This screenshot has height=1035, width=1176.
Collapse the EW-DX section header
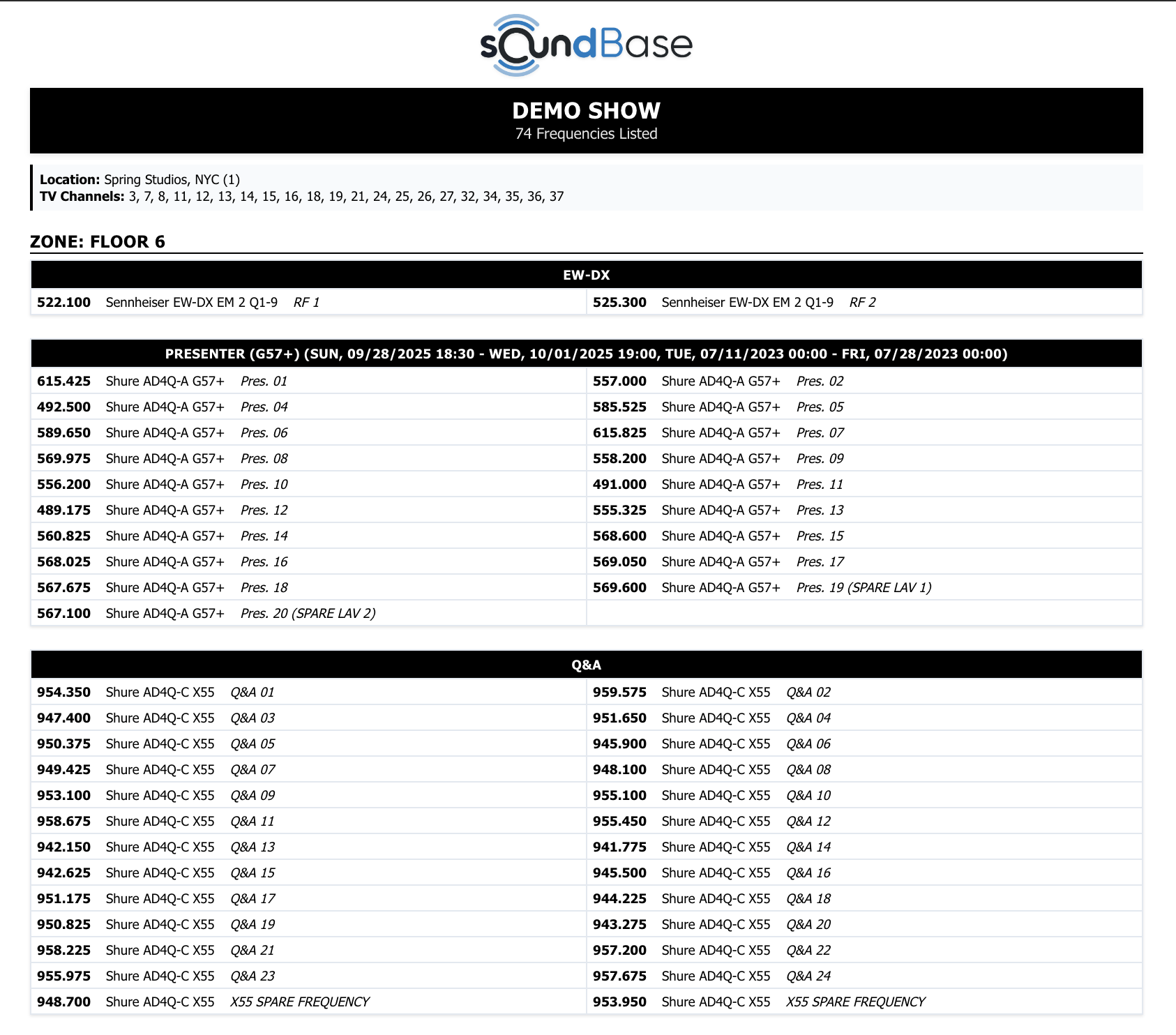pos(586,275)
